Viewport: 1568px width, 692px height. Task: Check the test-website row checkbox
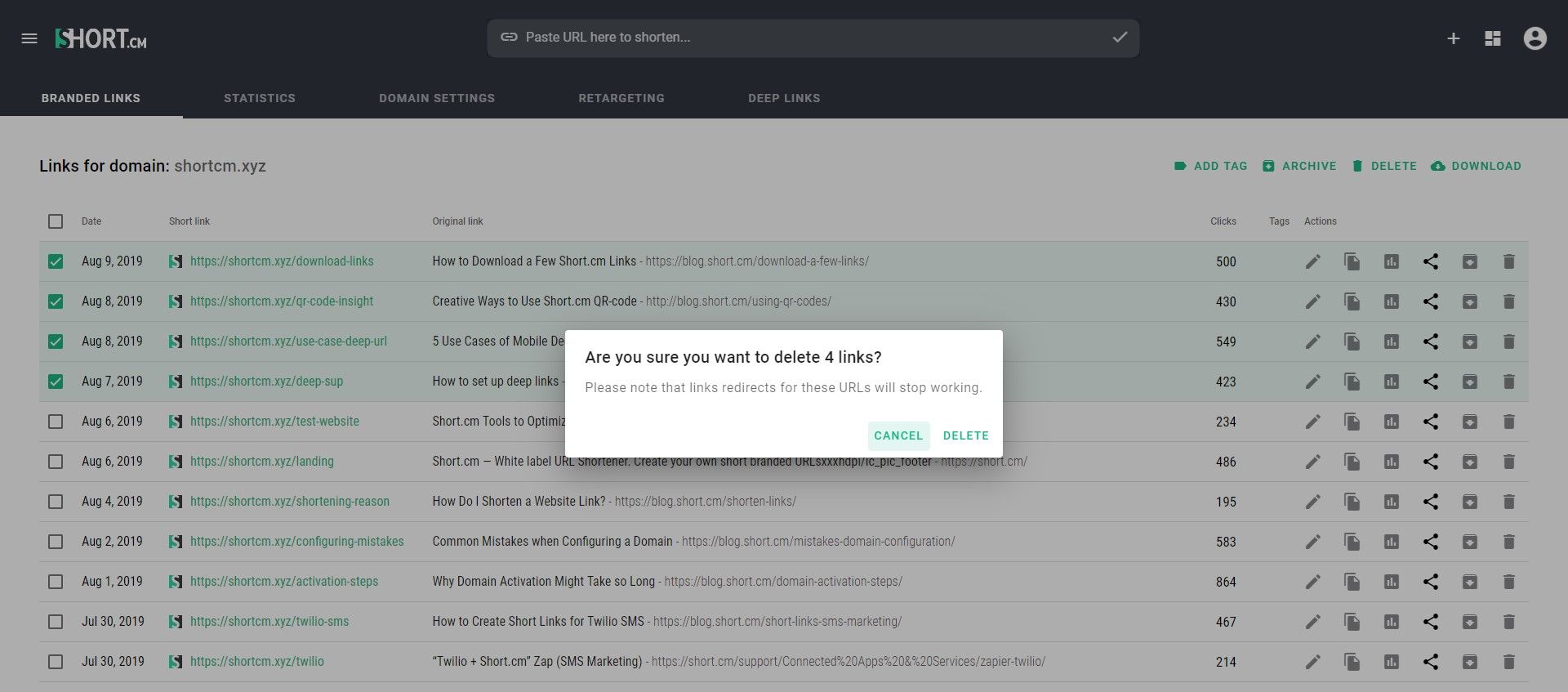[55, 422]
